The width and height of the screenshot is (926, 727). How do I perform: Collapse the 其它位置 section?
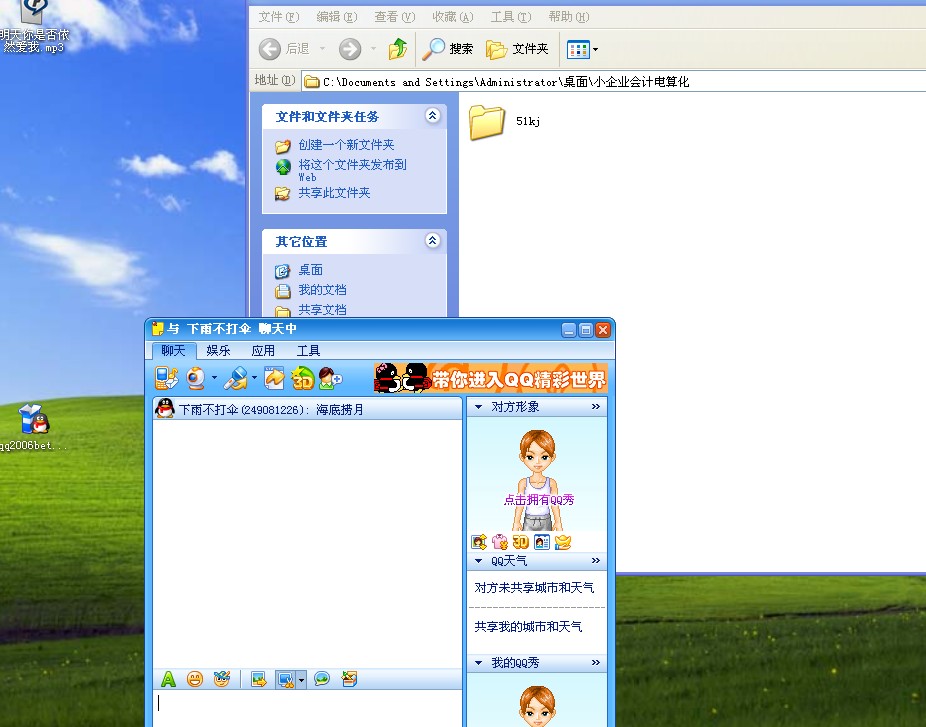point(432,240)
